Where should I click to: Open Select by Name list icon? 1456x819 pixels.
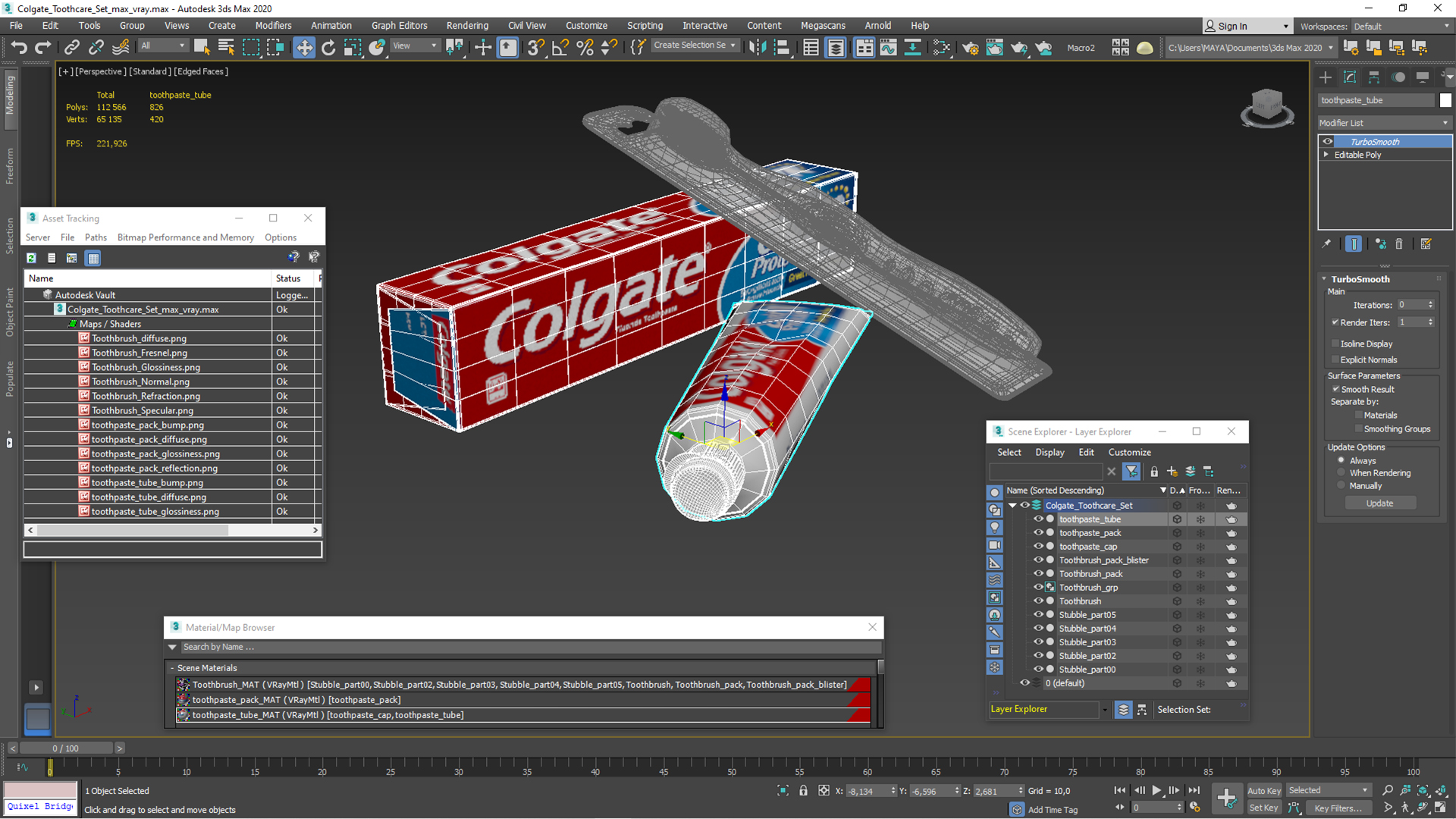(x=226, y=48)
